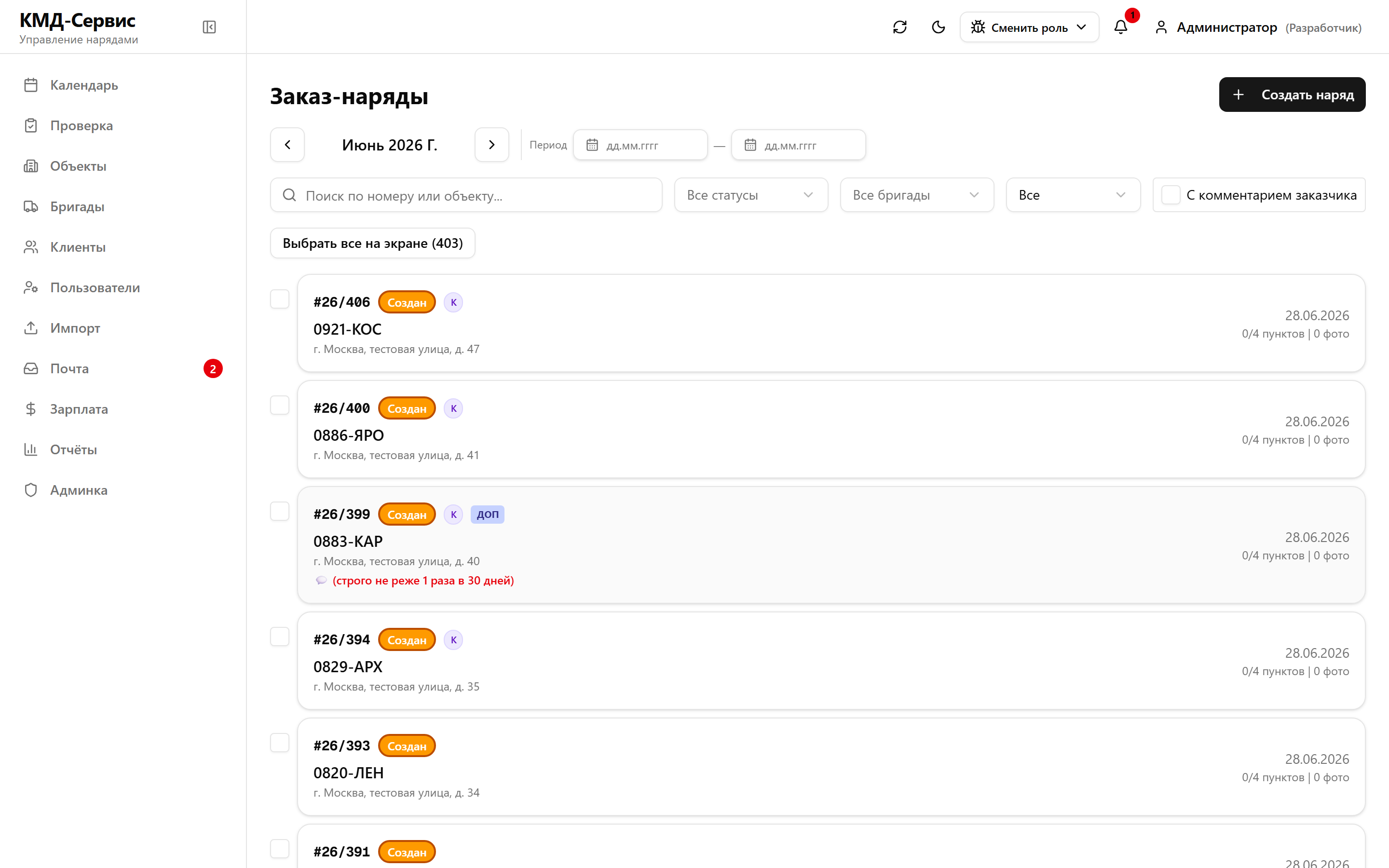
Task: Click 'Выбрать все на экране (403)'
Action: [x=372, y=243]
